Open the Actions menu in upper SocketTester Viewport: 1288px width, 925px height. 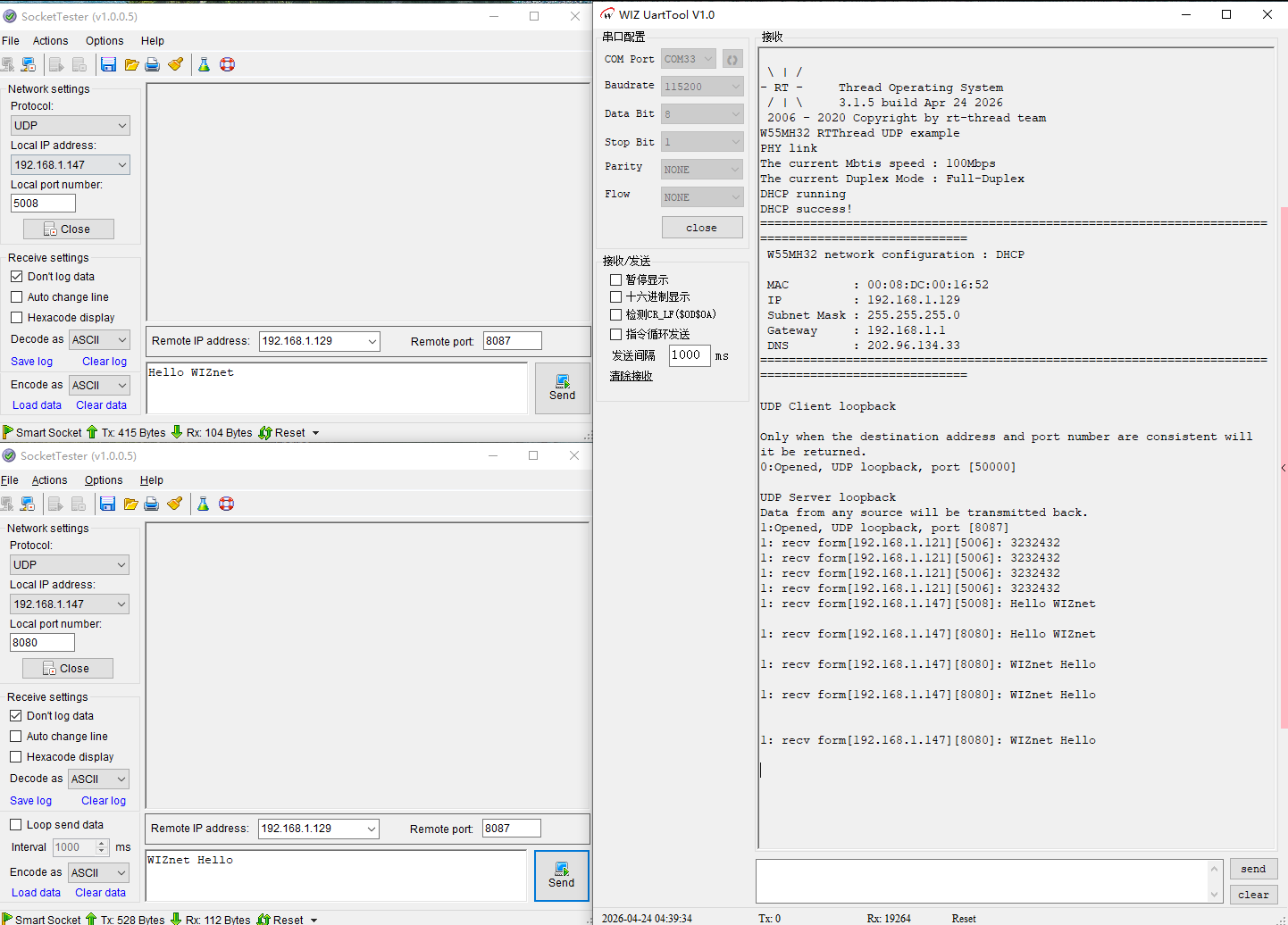coord(50,41)
